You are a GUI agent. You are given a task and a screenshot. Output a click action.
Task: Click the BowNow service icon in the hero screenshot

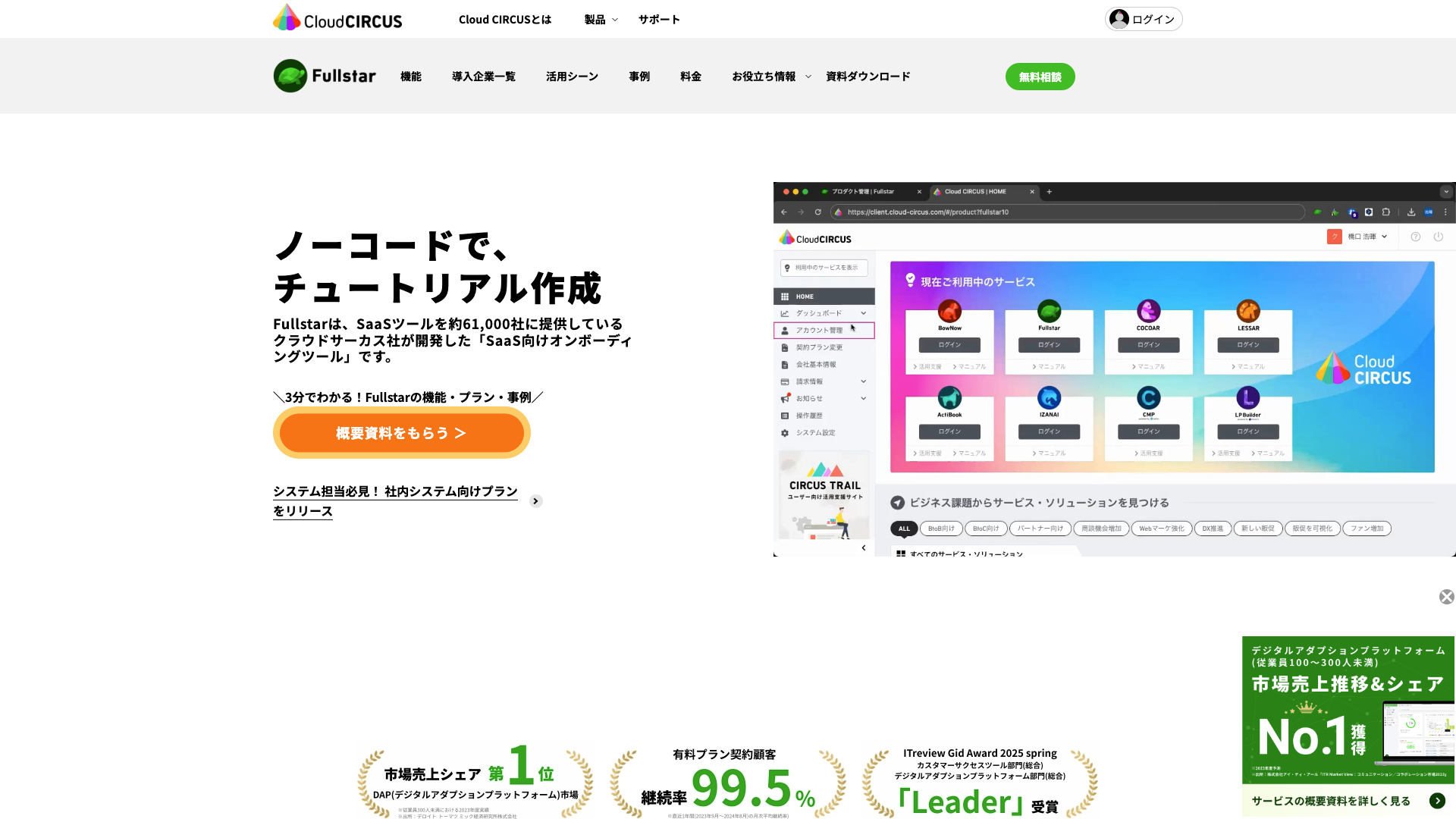click(949, 311)
